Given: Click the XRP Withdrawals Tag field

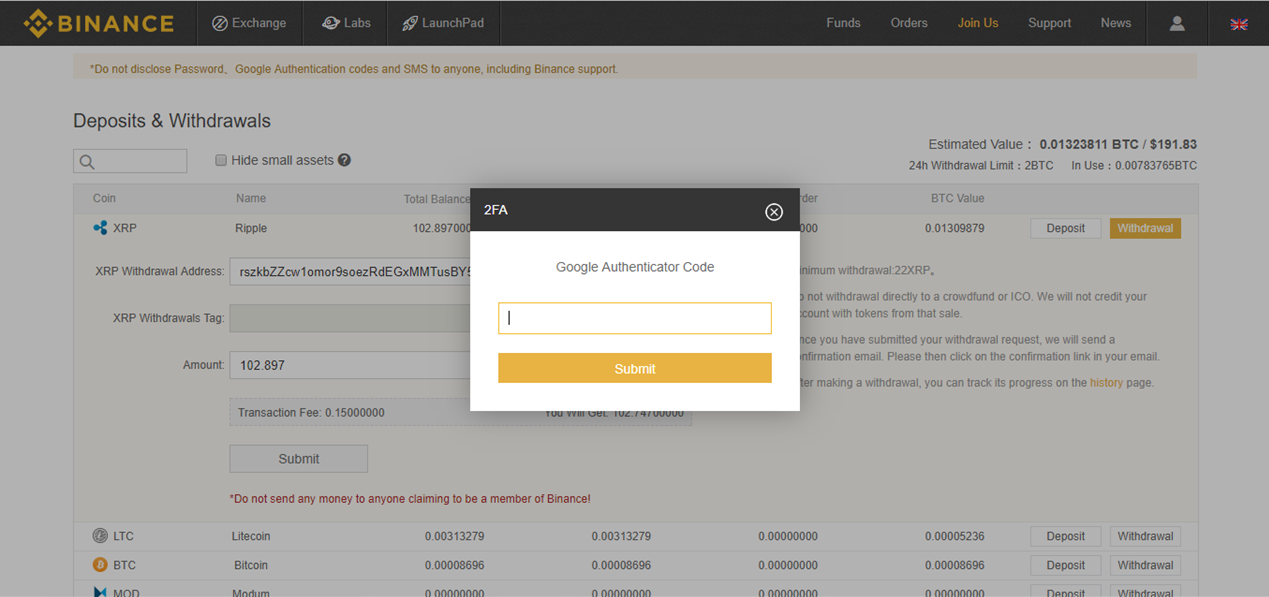Looking at the screenshot, I should pos(350,318).
